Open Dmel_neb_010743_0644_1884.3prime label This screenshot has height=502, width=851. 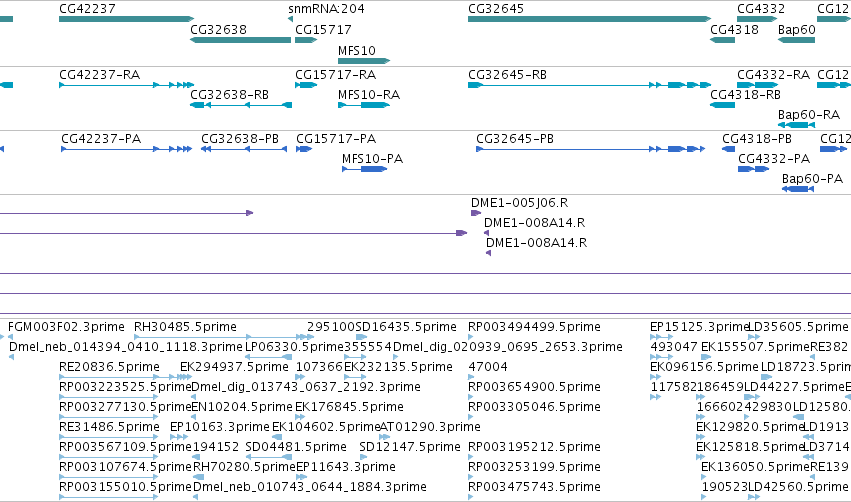point(309,486)
